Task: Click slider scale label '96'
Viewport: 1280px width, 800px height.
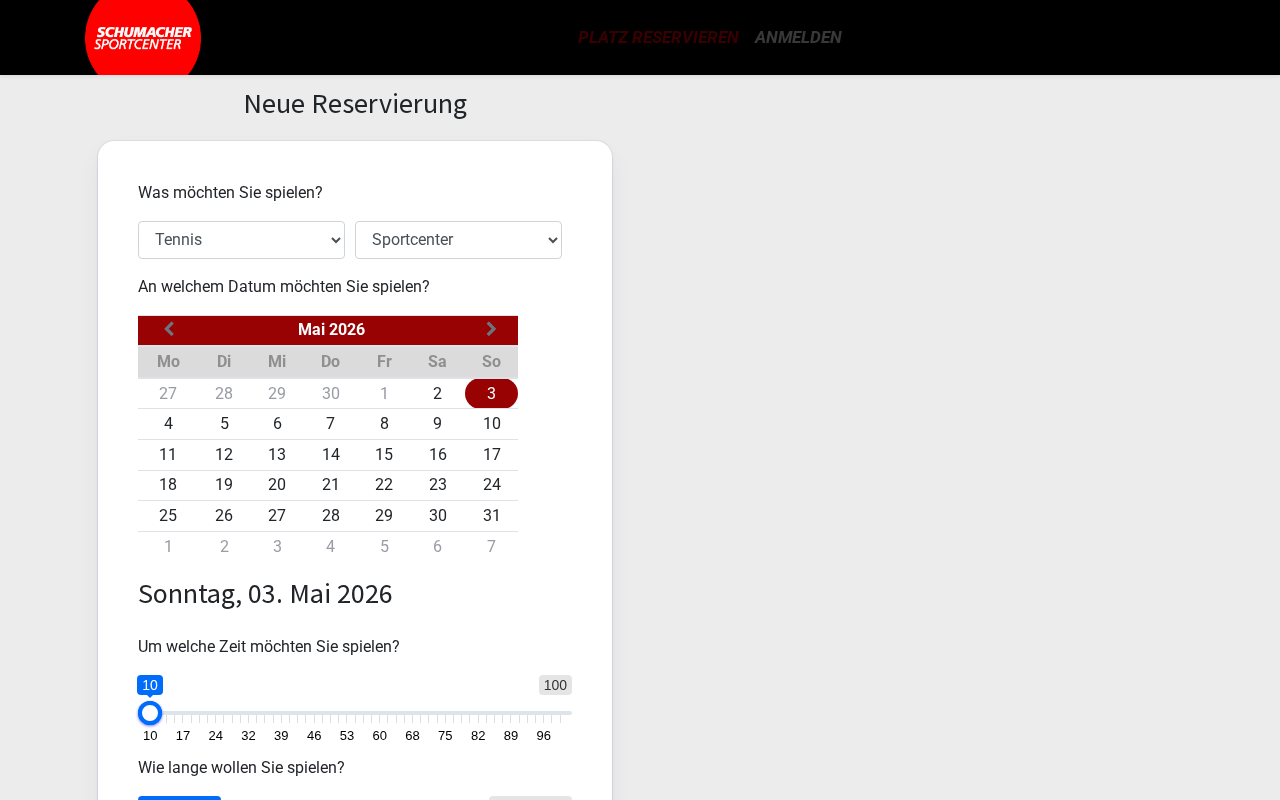Action: pos(543,736)
